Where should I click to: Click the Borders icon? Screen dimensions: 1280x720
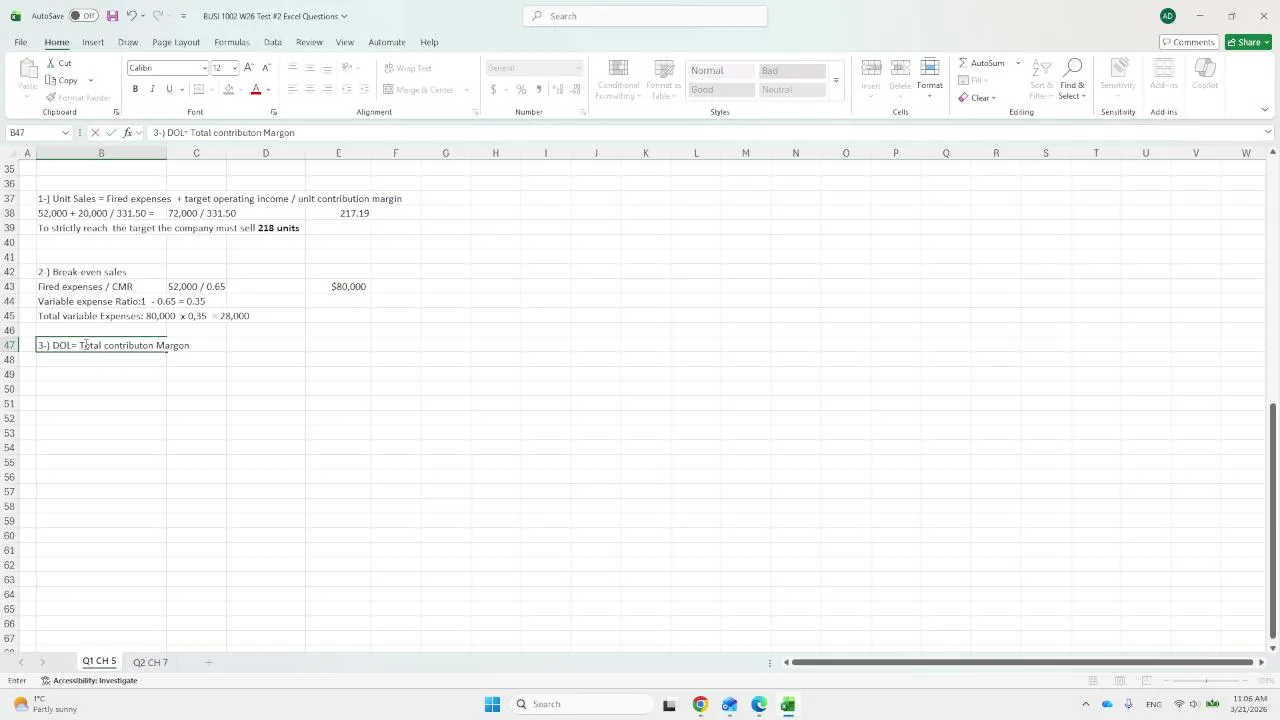(x=199, y=89)
